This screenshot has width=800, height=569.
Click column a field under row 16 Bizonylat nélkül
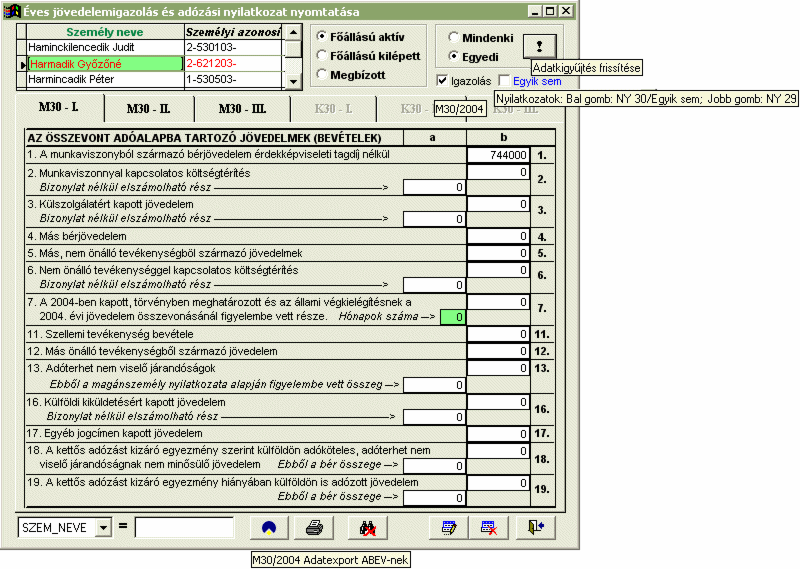pyautogui.click(x=434, y=417)
